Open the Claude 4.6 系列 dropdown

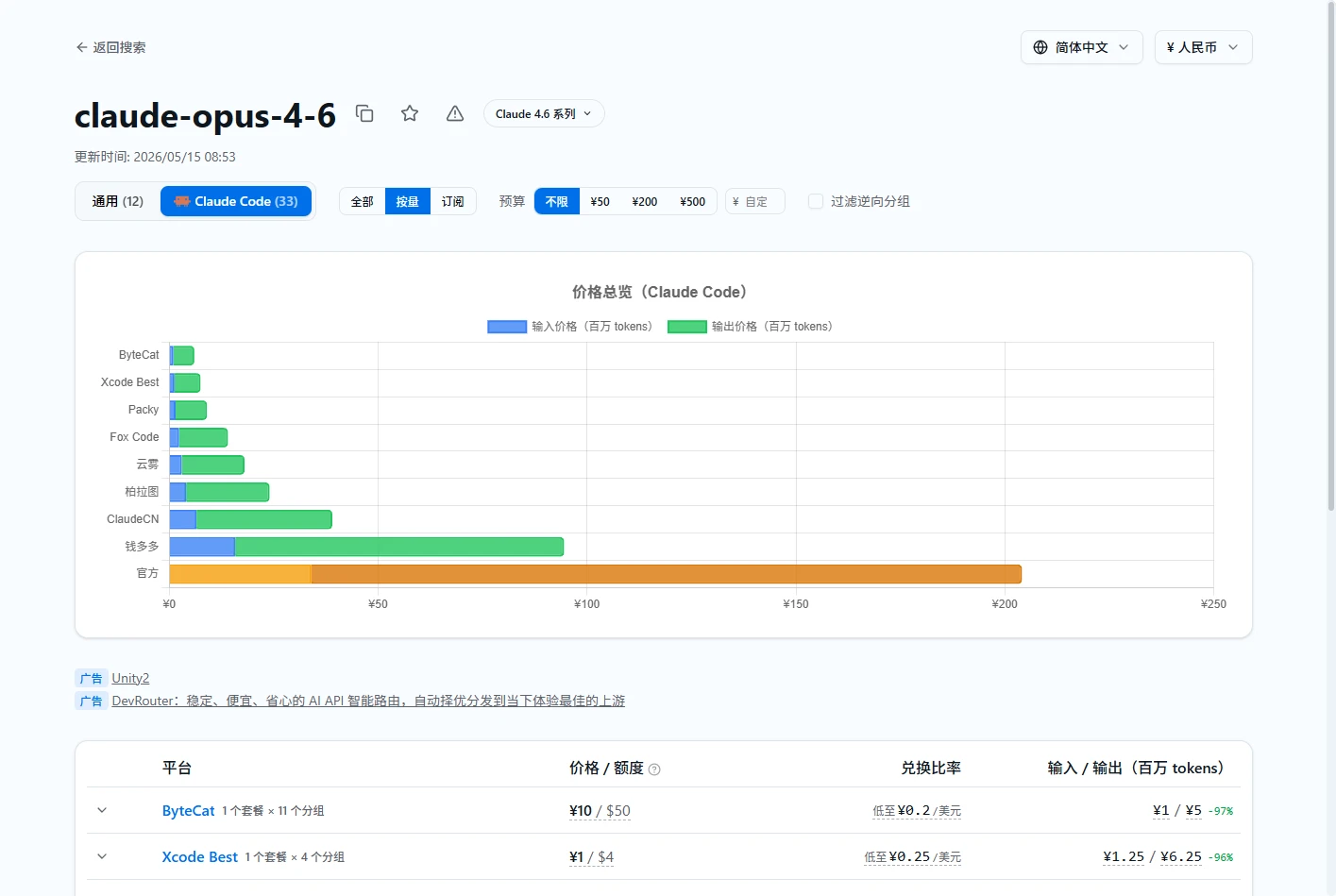544,114
